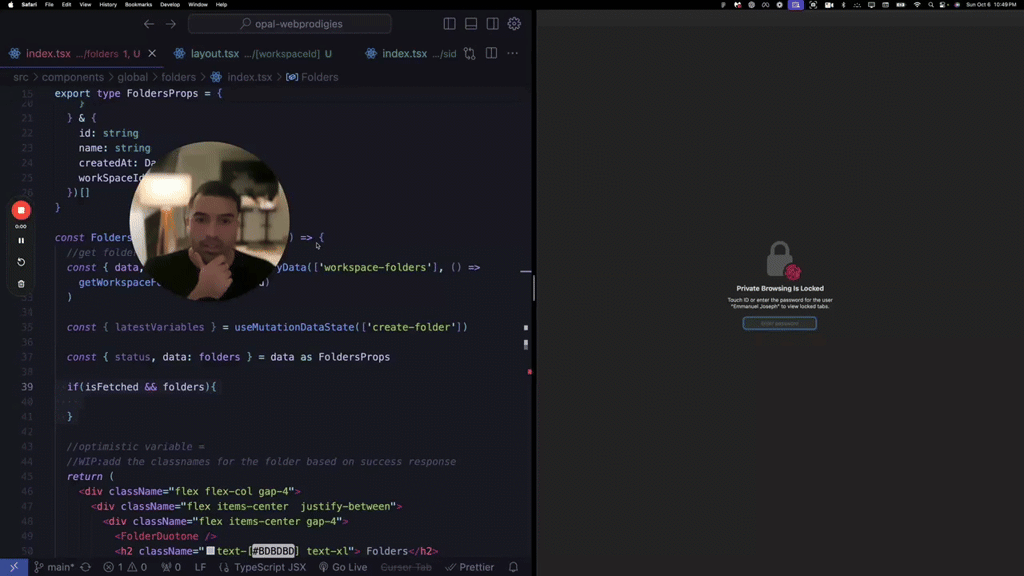Screen dimensions: 1024x576
Task: Click the Bluetooth icon in menu bar
Action: (843, 5)
